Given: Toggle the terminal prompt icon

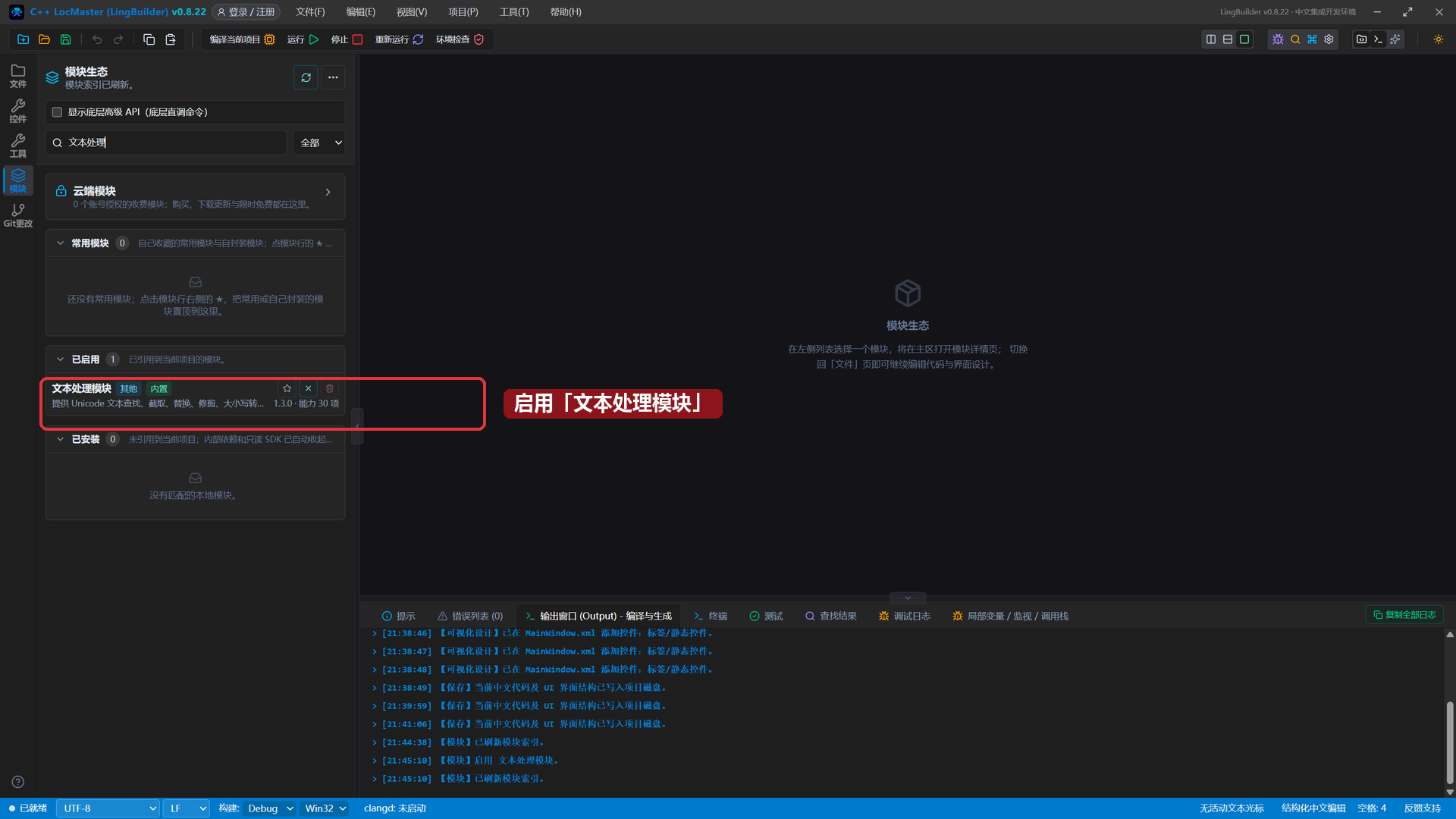Looking at the screenshot, I should tap(1379, 39).
